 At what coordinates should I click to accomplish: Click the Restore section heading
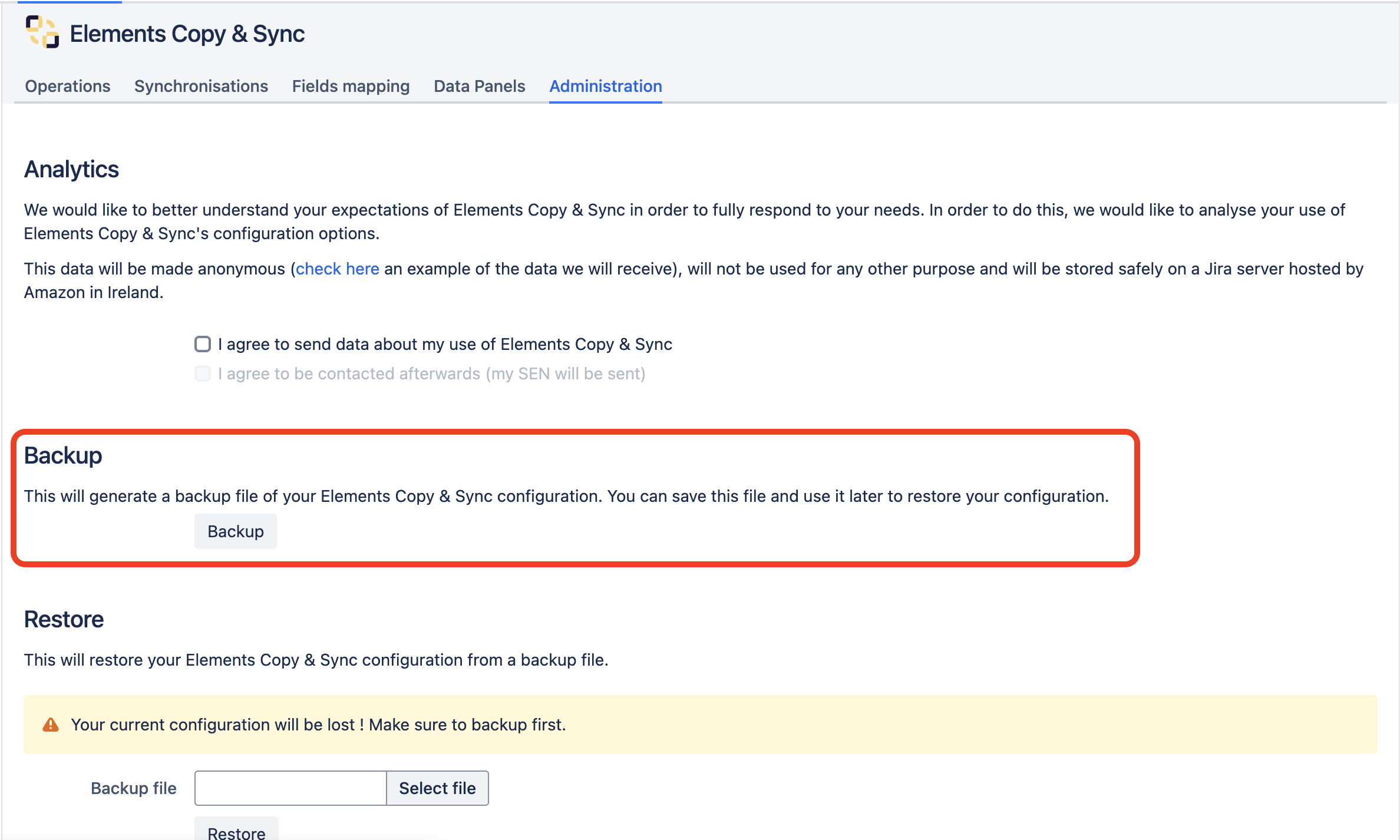point(64,619)
